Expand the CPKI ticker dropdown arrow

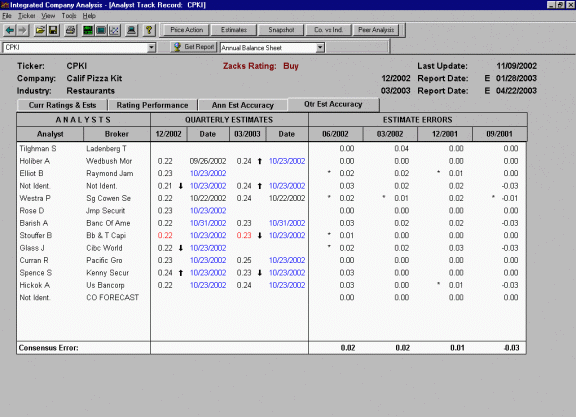[151, 47]
